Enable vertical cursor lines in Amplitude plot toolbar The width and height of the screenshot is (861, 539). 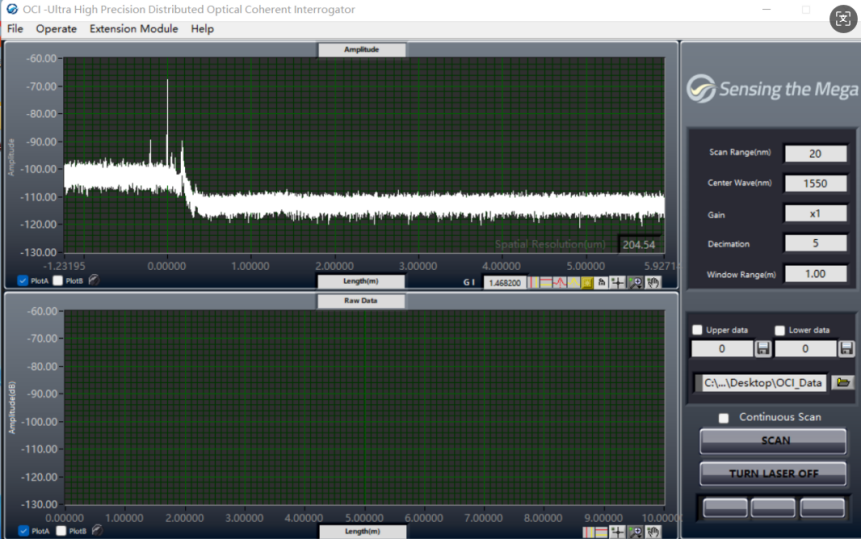click(x=535, y=283)
